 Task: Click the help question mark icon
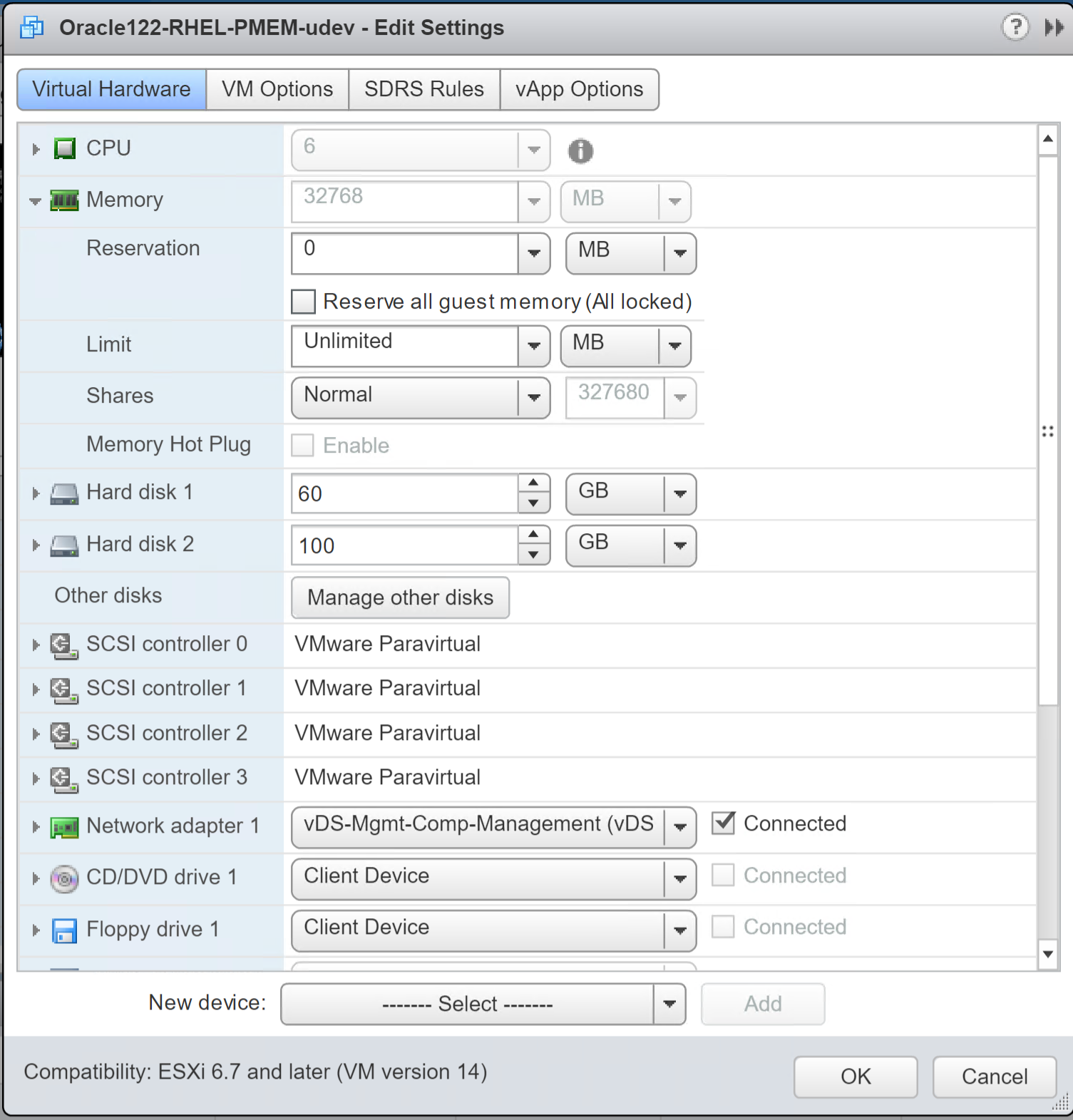[x=1015, y=28]
